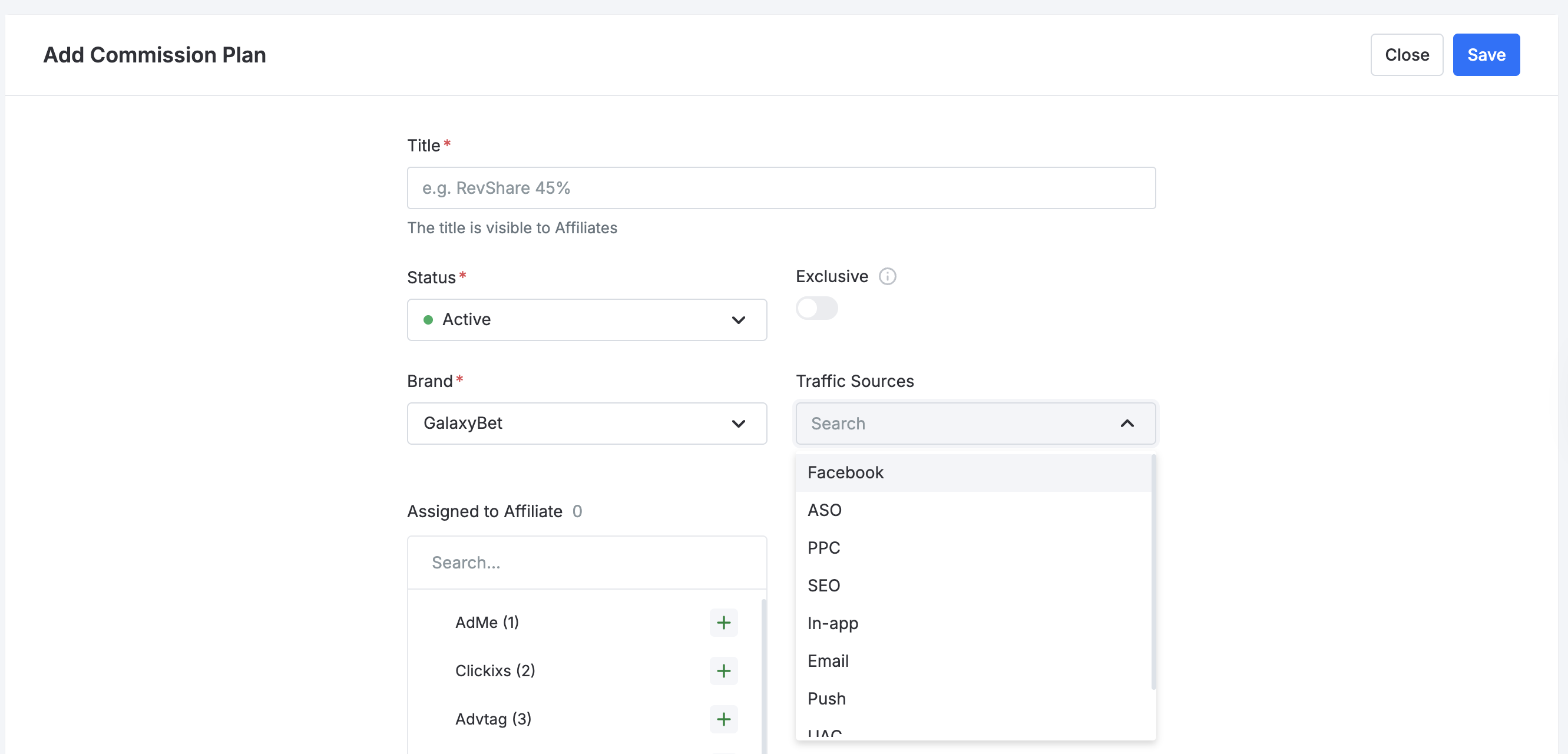Click the Advtag (3) affiliate row
Viewport: 1568px width, 754px height.
(584, 719)
